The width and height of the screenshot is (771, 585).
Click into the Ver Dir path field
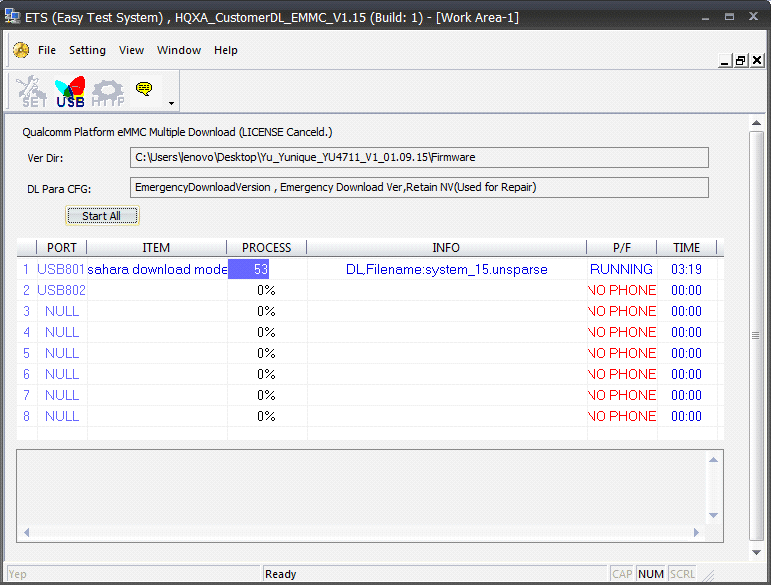click(419, 157)
